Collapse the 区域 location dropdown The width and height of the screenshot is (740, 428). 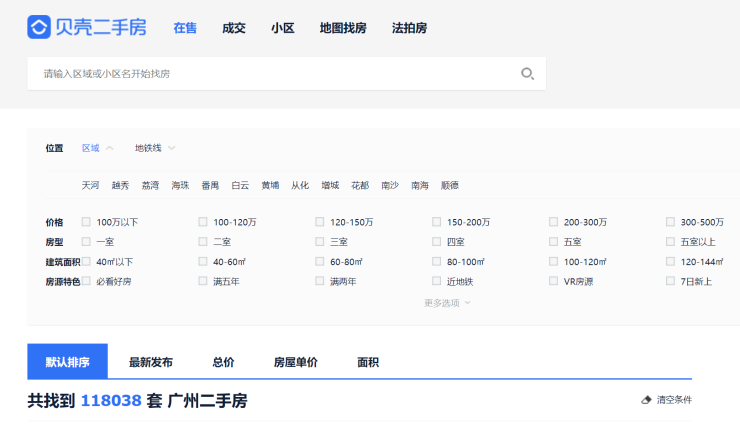tap(97, 148)
